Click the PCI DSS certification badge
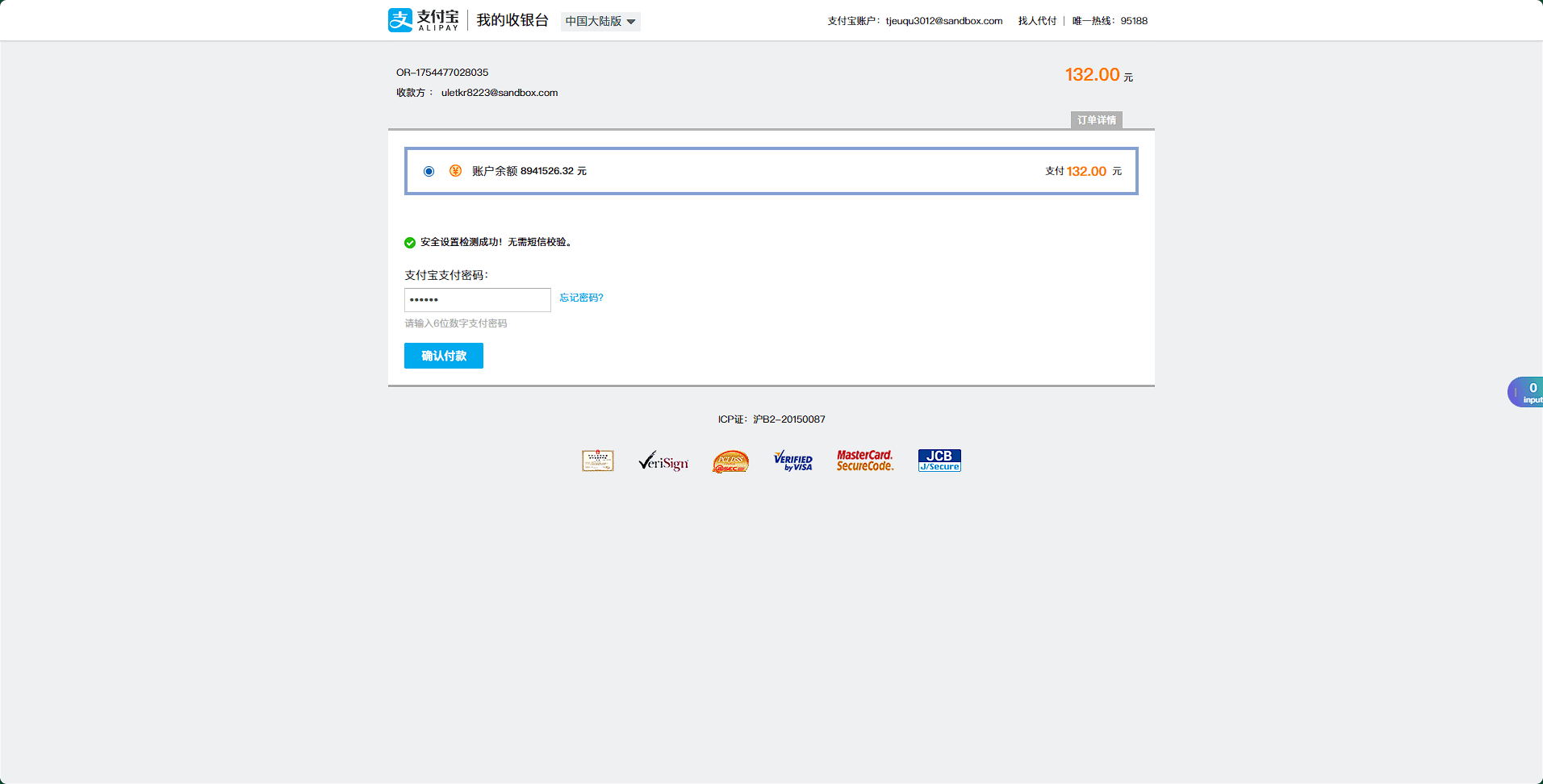 pyautogui.click(x=730, y=461)
